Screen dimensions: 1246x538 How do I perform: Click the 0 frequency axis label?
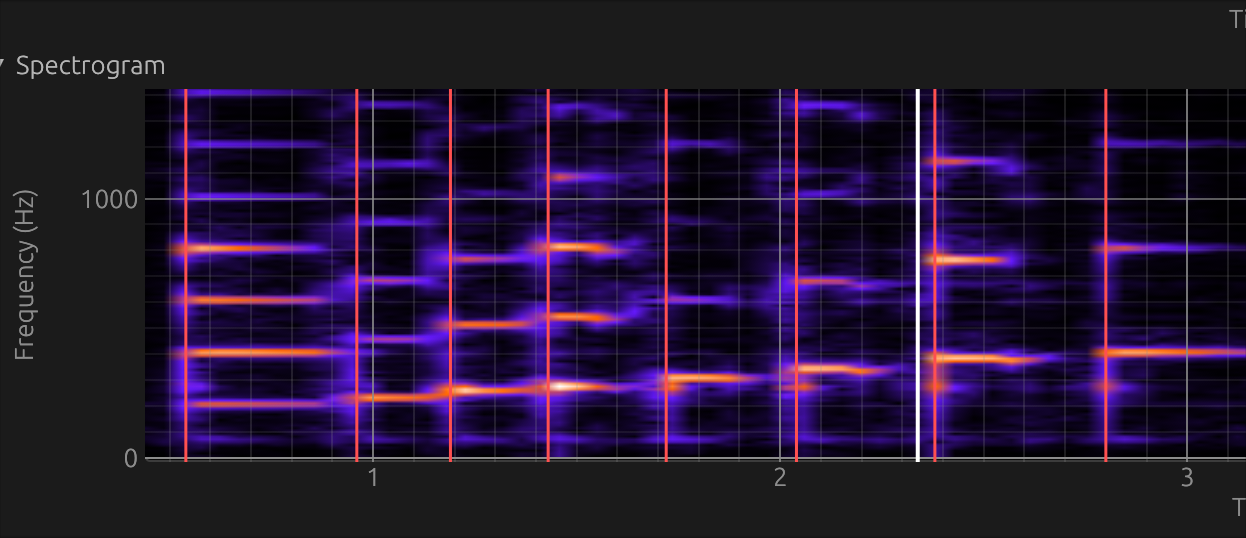coord(130,458)
